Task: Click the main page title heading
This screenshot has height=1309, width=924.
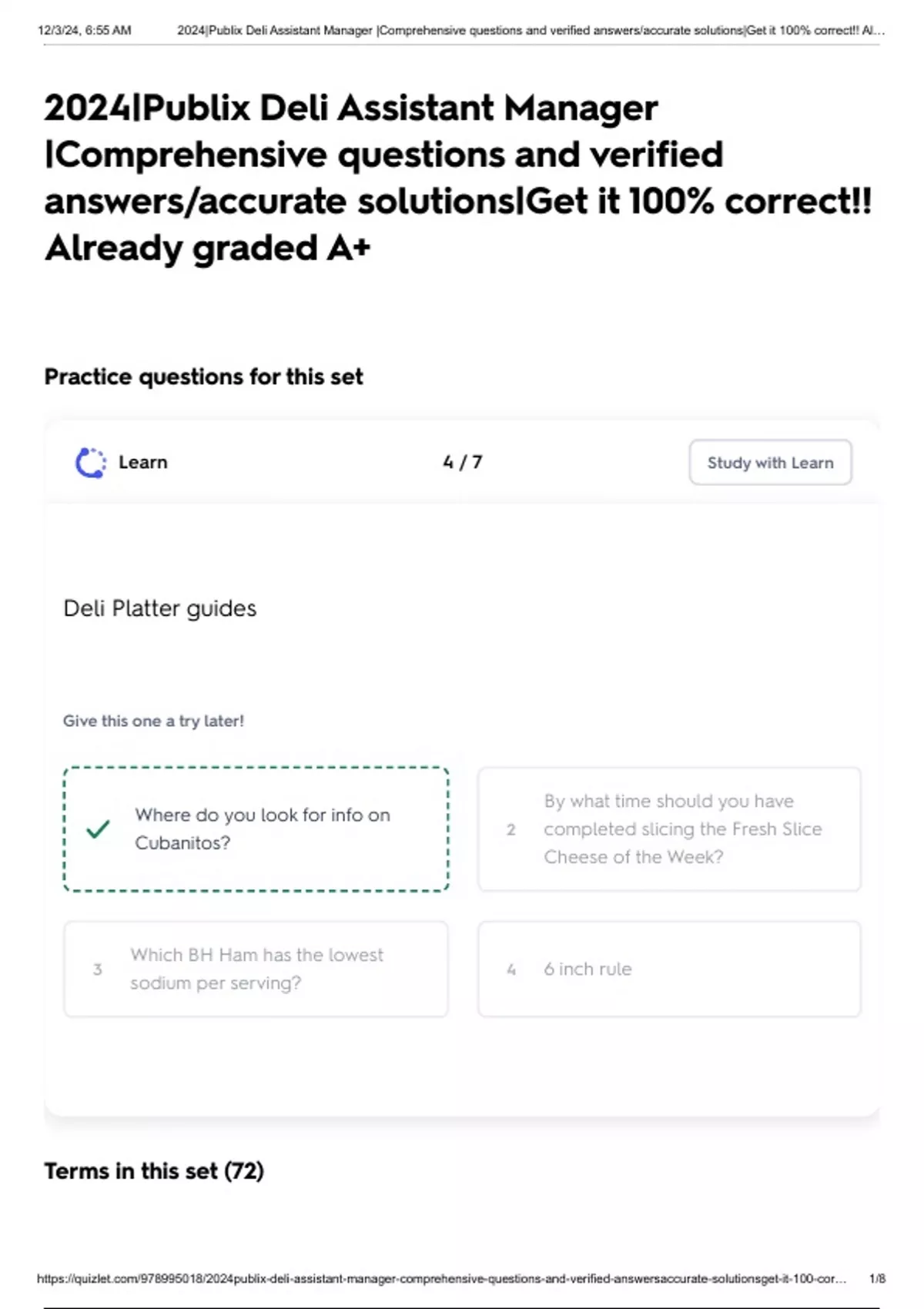Action: (x=458, y=178)
